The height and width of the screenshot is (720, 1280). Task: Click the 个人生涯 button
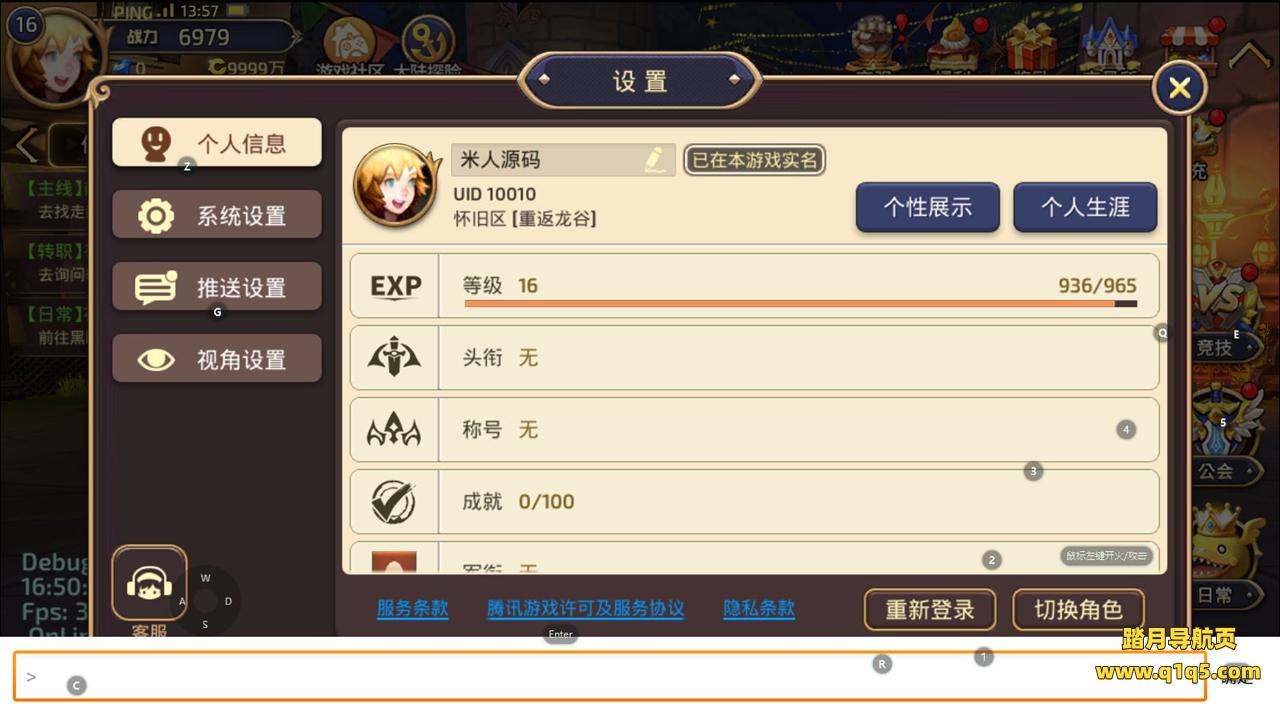[1085, 207]
